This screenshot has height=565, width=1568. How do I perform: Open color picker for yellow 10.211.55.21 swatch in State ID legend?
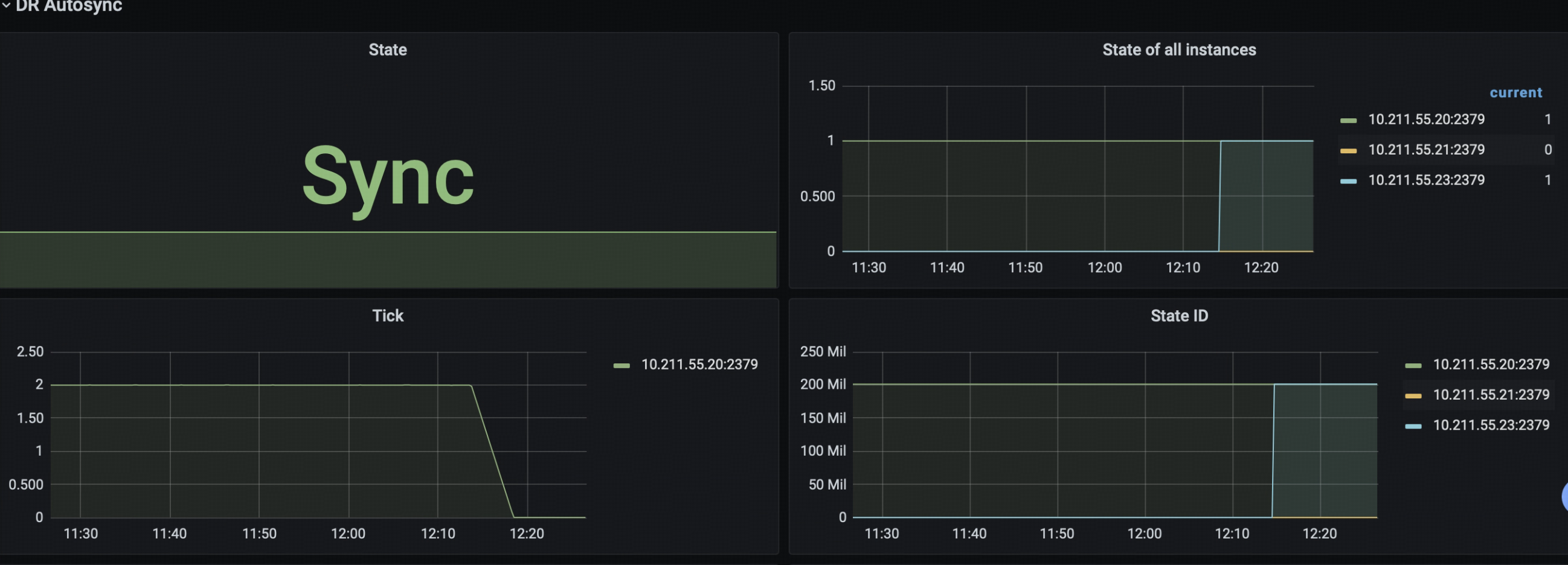1413,396
